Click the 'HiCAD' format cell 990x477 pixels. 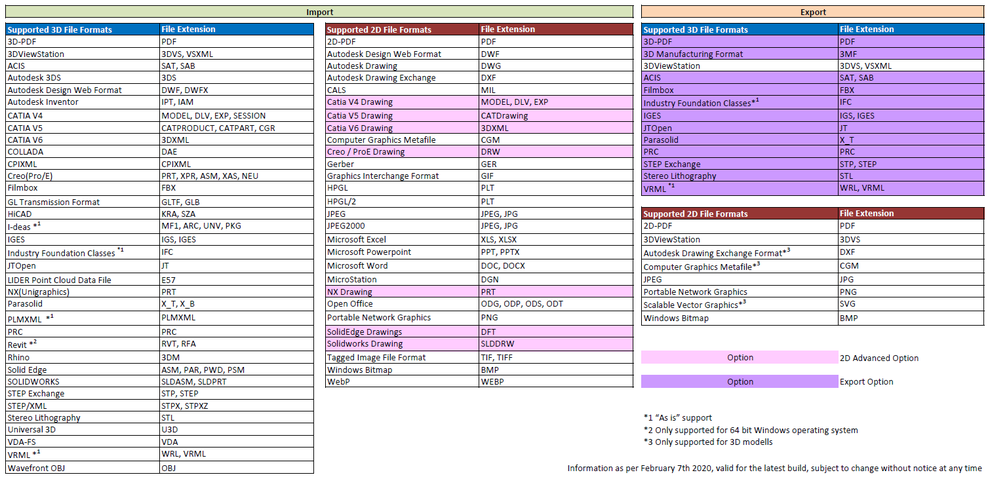(x=82, y=214)
